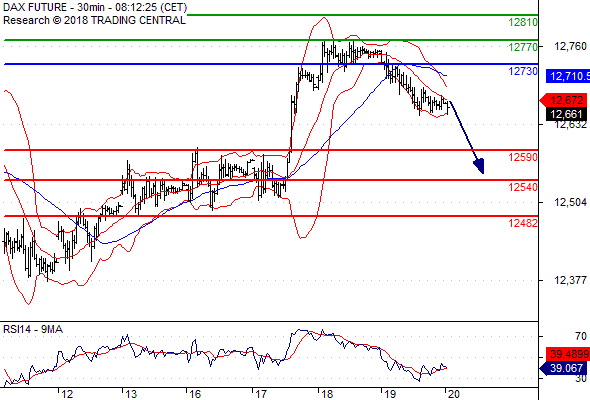590x400 pixels.
Task: Click the red 12590 support label
Action: [523, 157]
